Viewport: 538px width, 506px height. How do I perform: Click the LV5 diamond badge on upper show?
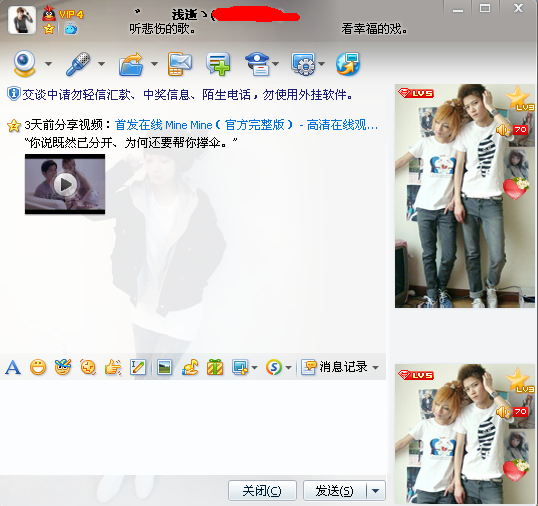[416, 93]
